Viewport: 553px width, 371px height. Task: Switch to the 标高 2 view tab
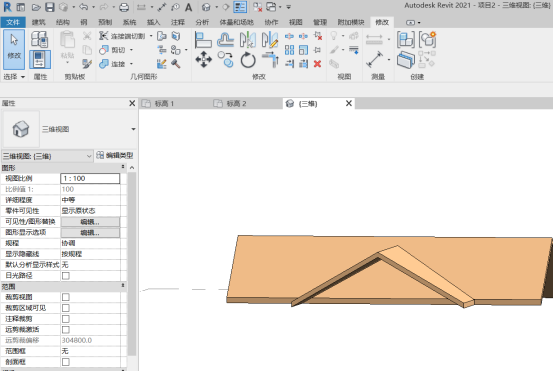click(x=236, y=103)
